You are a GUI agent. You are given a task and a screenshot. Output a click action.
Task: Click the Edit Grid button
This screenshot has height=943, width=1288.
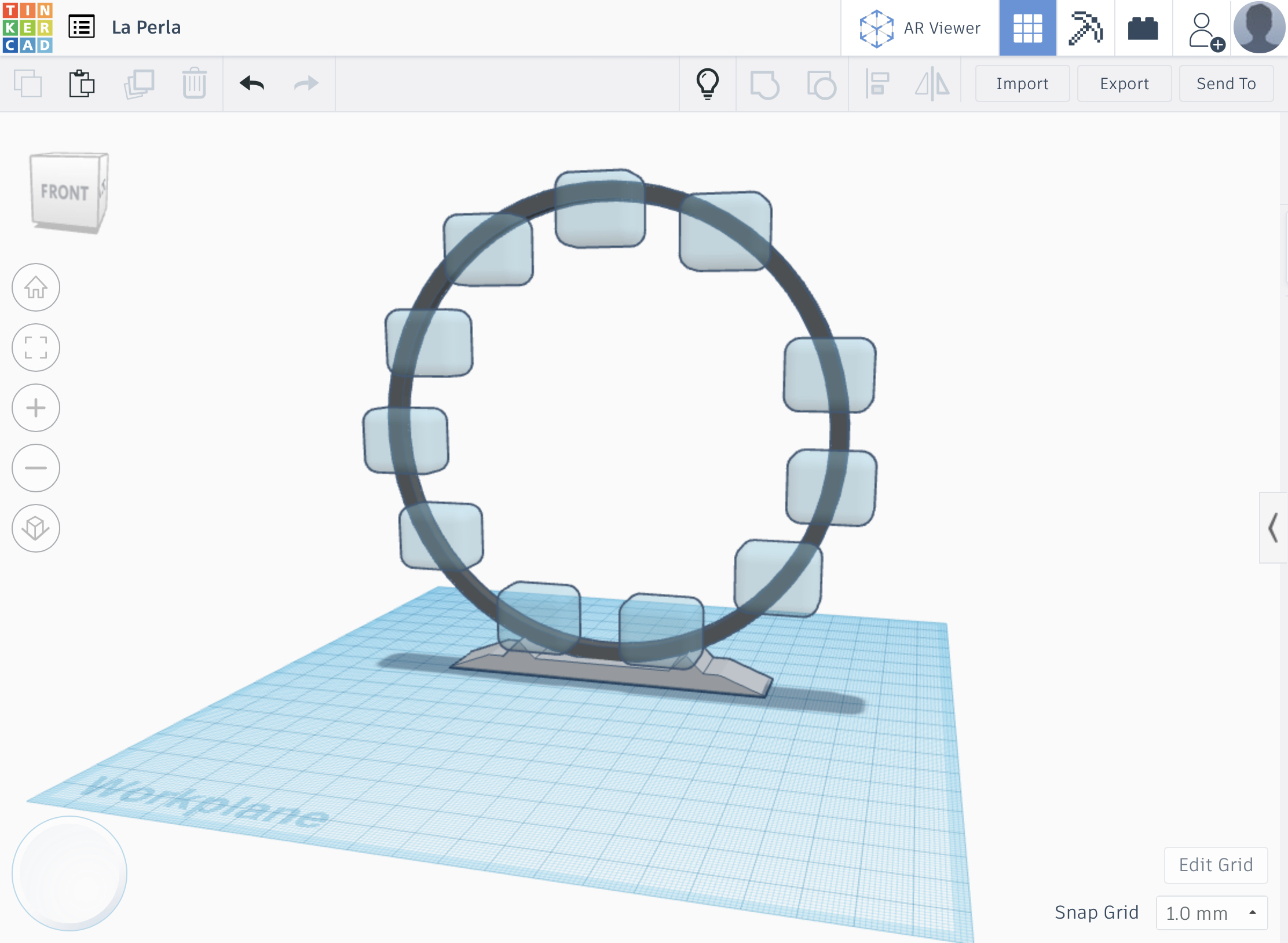click(x=1216, y=865)
